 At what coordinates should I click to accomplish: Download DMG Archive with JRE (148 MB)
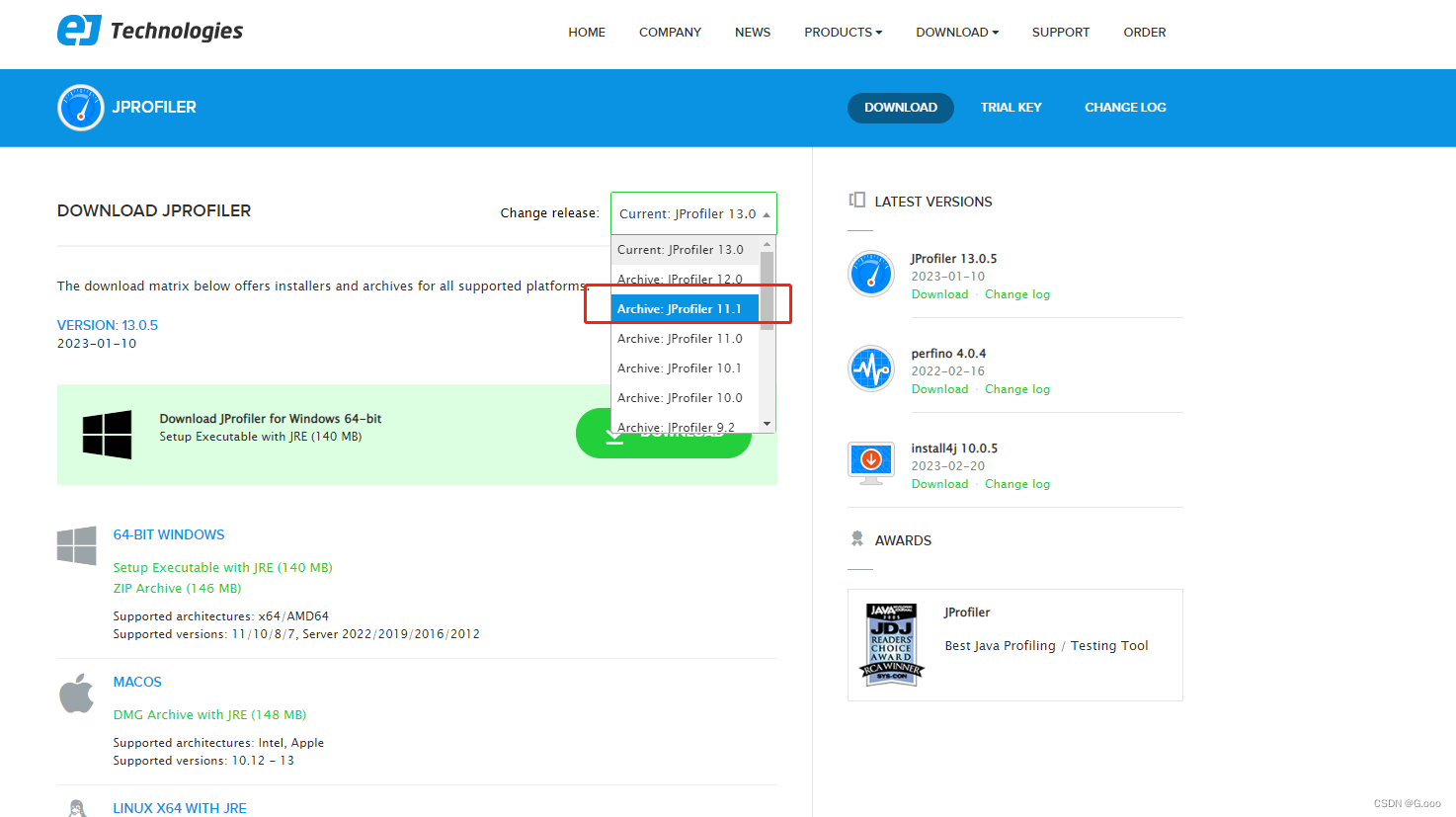click(209, 715)
